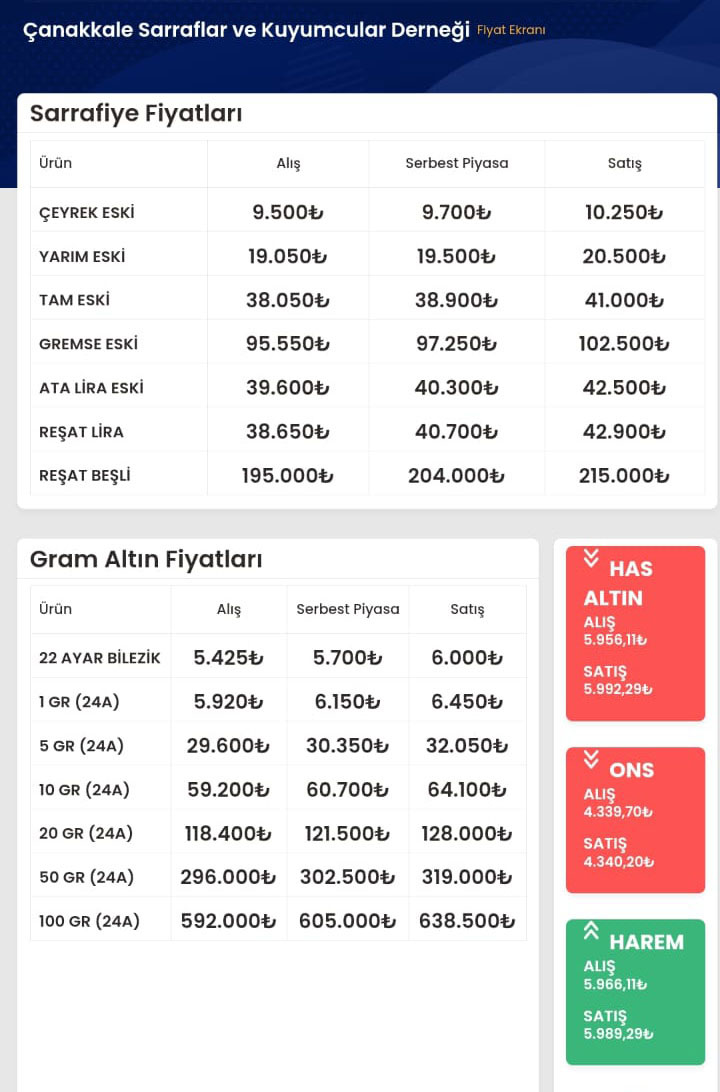Select the ÇEYREK ESKİ row label

87,213
